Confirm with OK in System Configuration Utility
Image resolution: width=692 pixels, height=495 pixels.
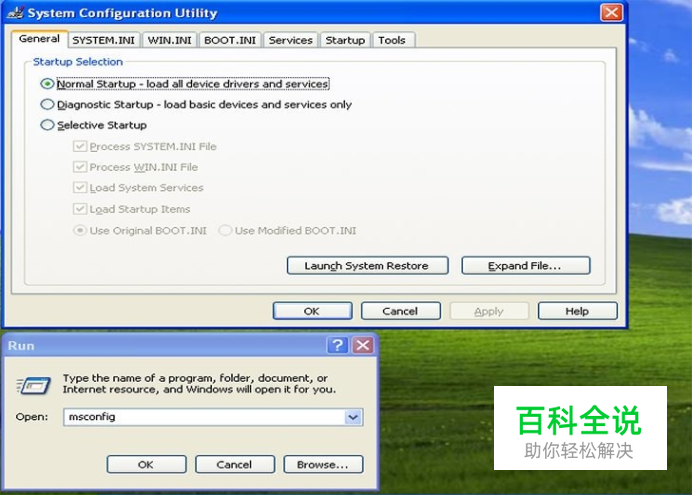312,311
